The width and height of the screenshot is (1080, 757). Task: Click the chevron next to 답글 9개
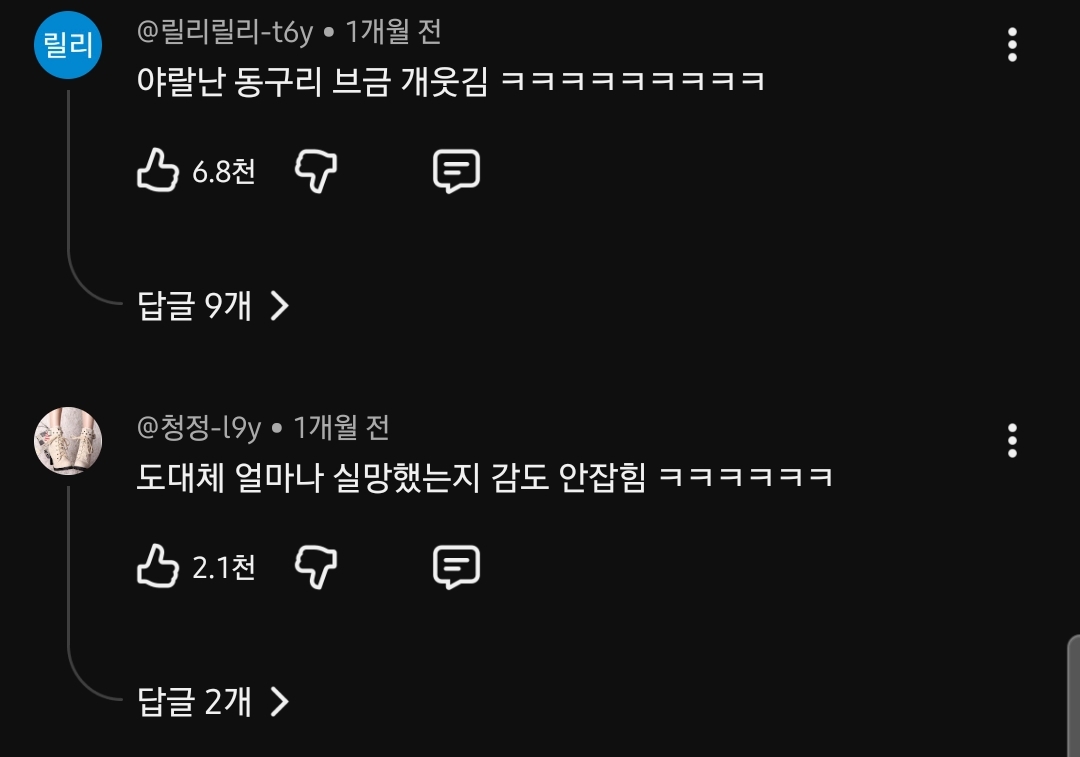click(x=279, y=305)
